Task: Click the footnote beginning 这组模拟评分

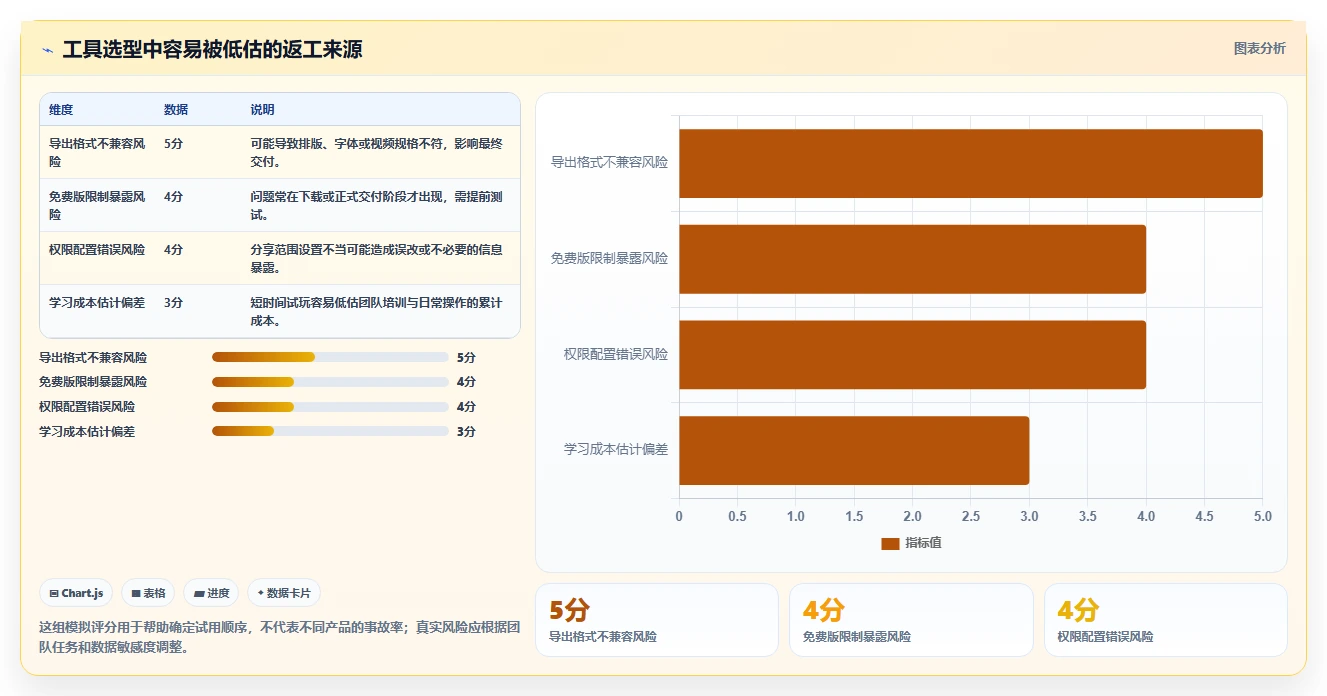Action: coord(279,637)
